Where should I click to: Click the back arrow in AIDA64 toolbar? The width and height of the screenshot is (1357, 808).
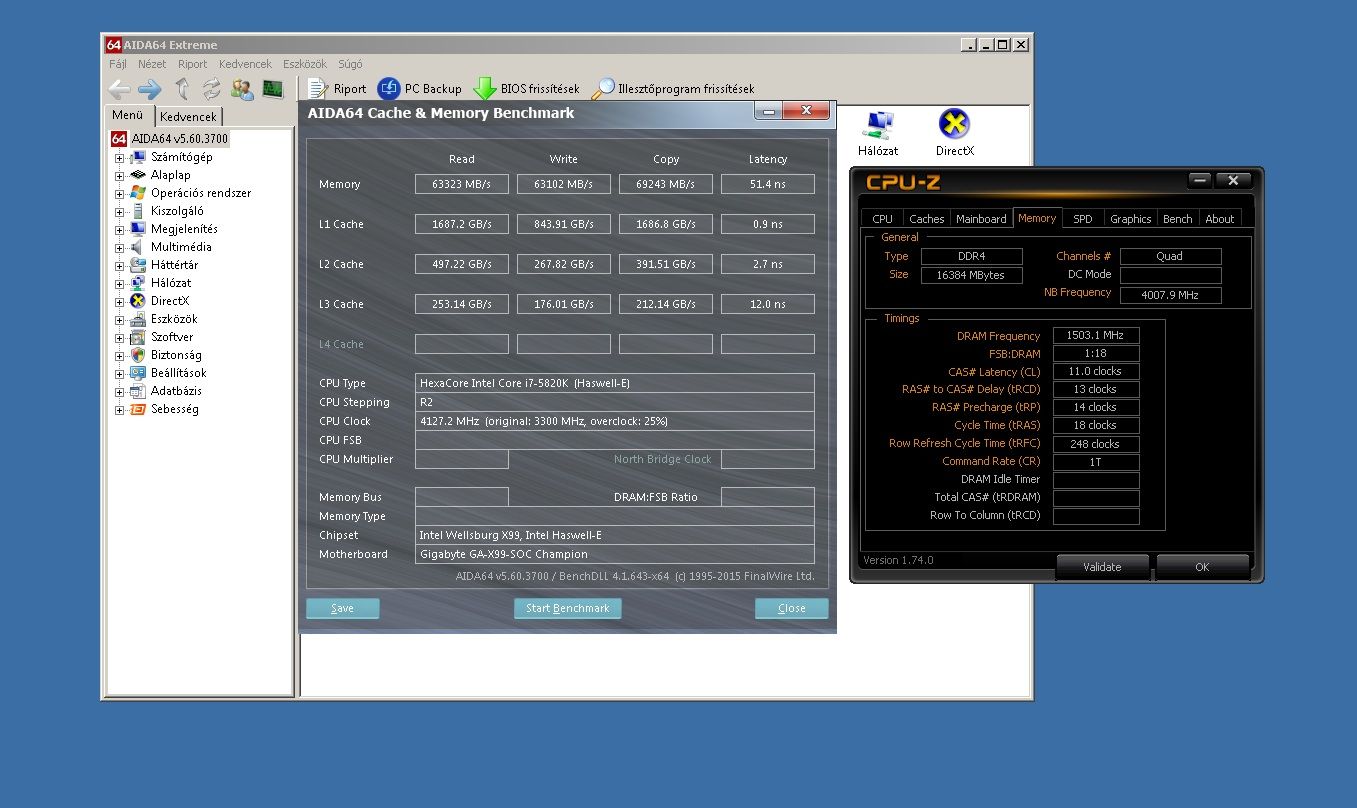click(x=119, y=89)
